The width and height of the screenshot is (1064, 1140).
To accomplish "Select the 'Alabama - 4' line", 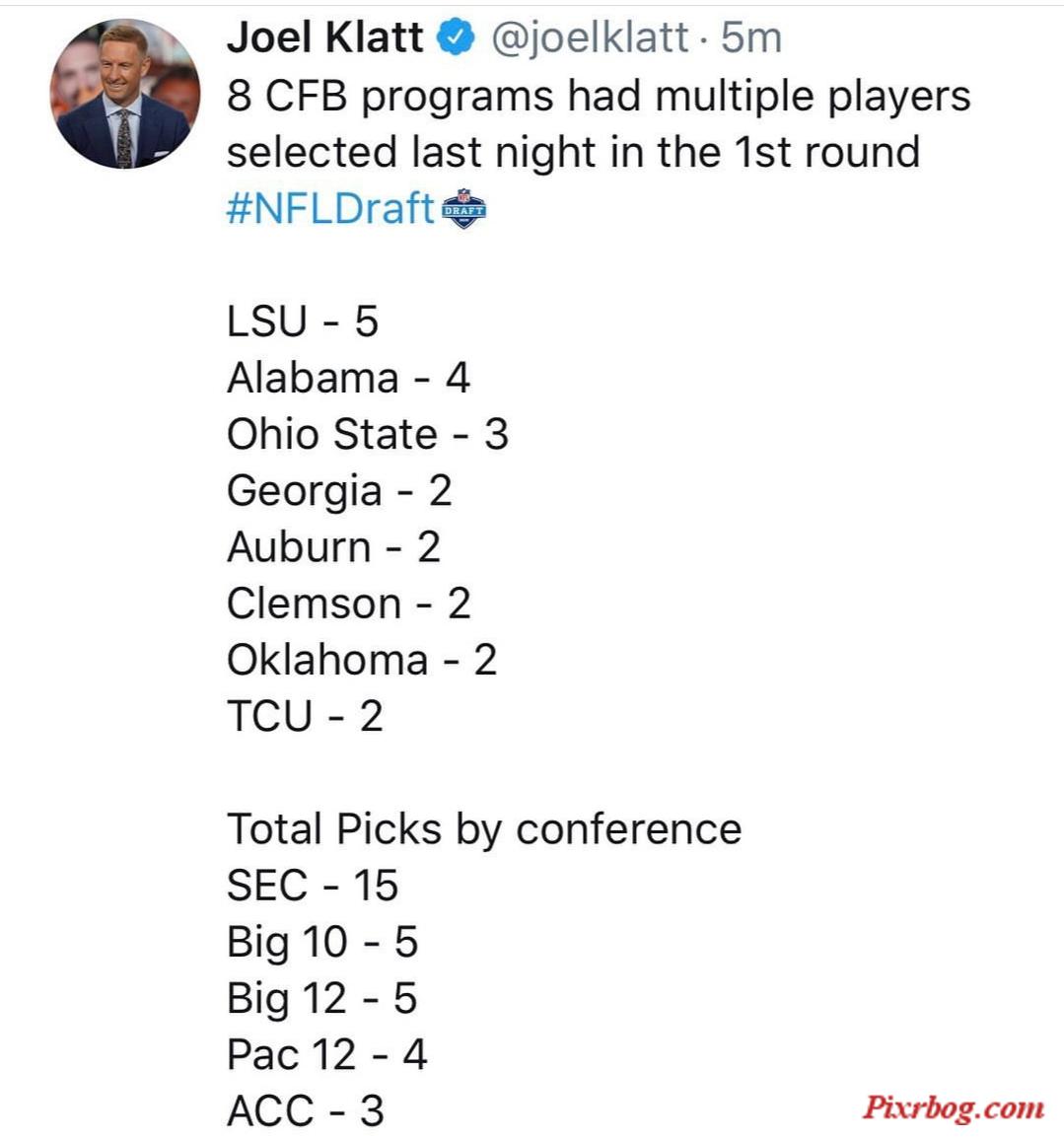I will (x=348, y=378).
